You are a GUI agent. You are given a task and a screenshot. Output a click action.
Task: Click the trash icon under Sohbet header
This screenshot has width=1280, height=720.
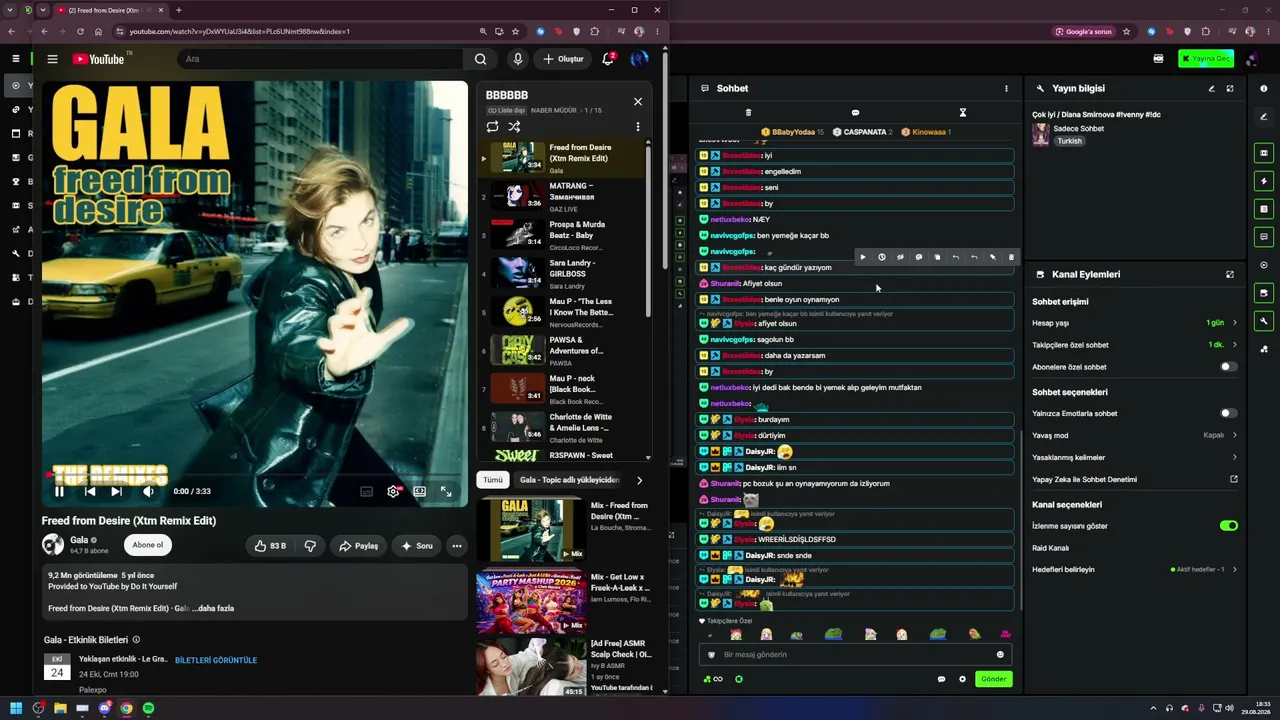pos(748,112)
